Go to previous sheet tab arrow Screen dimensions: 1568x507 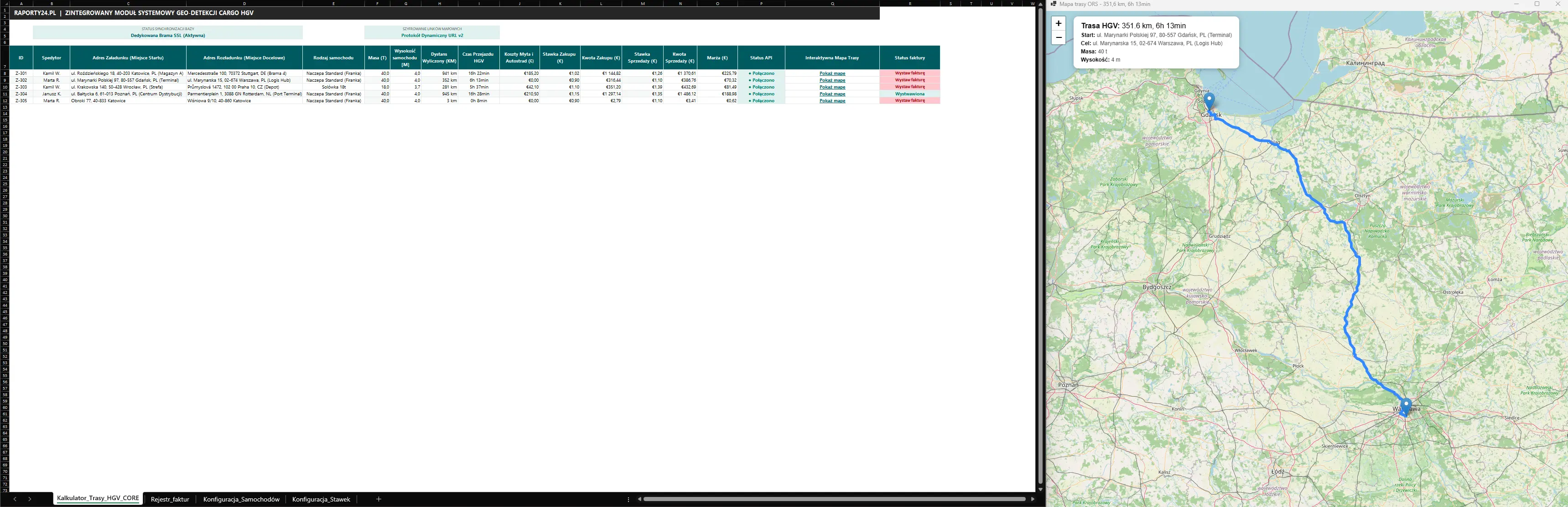tap(15, 499)
